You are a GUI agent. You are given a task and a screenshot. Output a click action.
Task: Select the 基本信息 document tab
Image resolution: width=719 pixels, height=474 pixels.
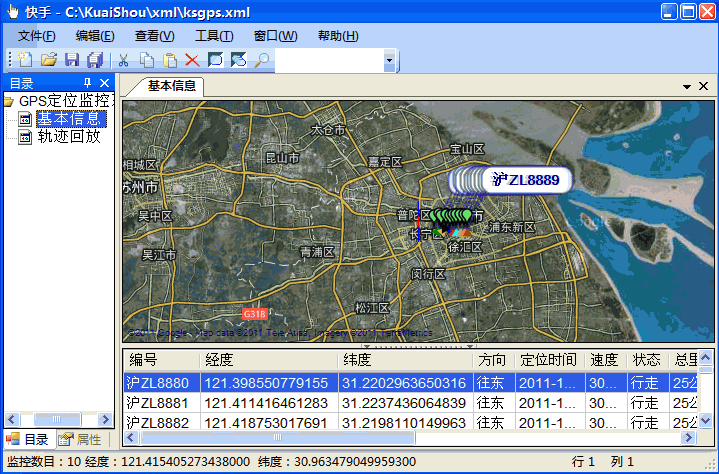(x=171, y=86)
